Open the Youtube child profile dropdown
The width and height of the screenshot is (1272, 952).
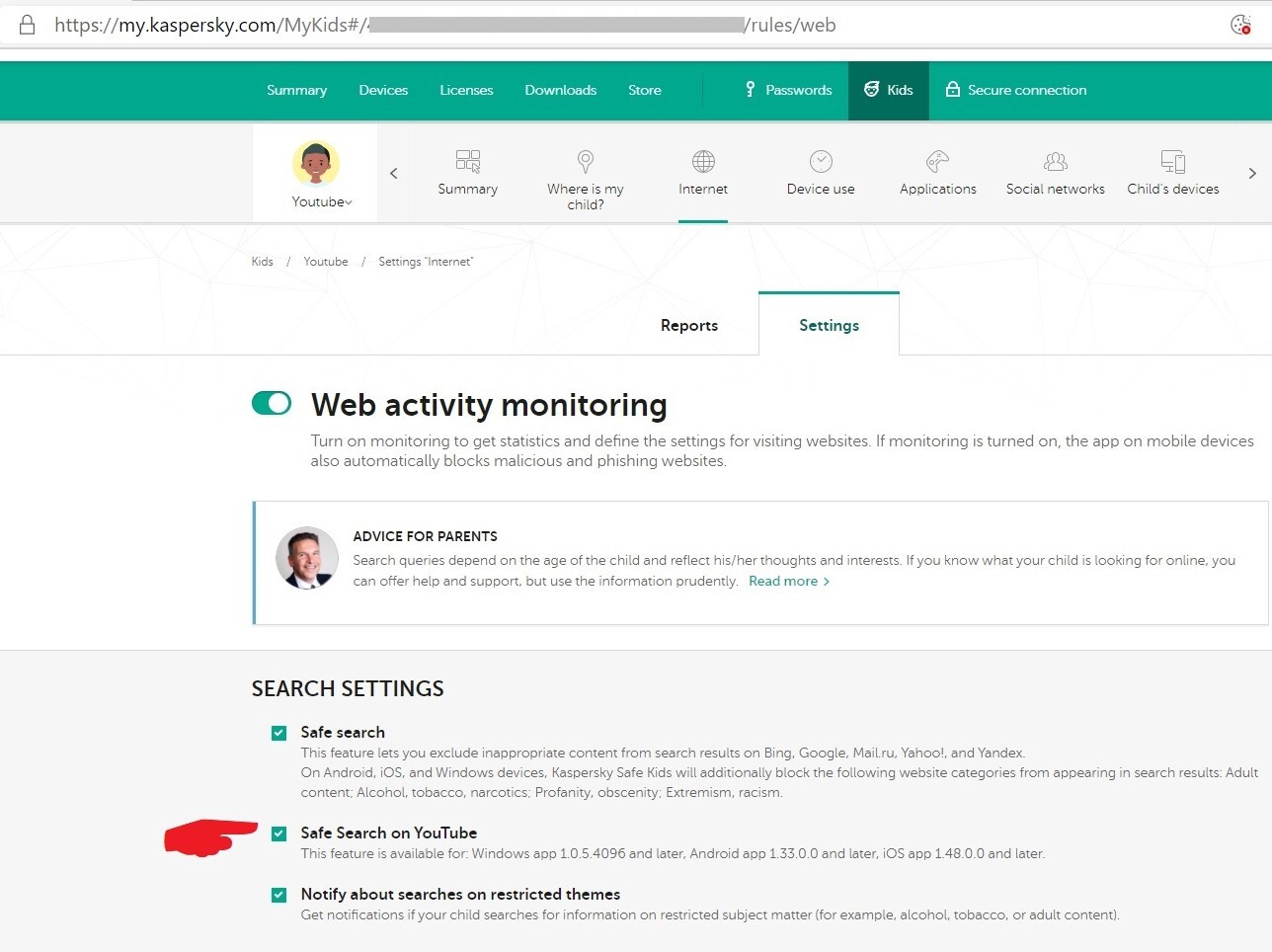(322, 201)
